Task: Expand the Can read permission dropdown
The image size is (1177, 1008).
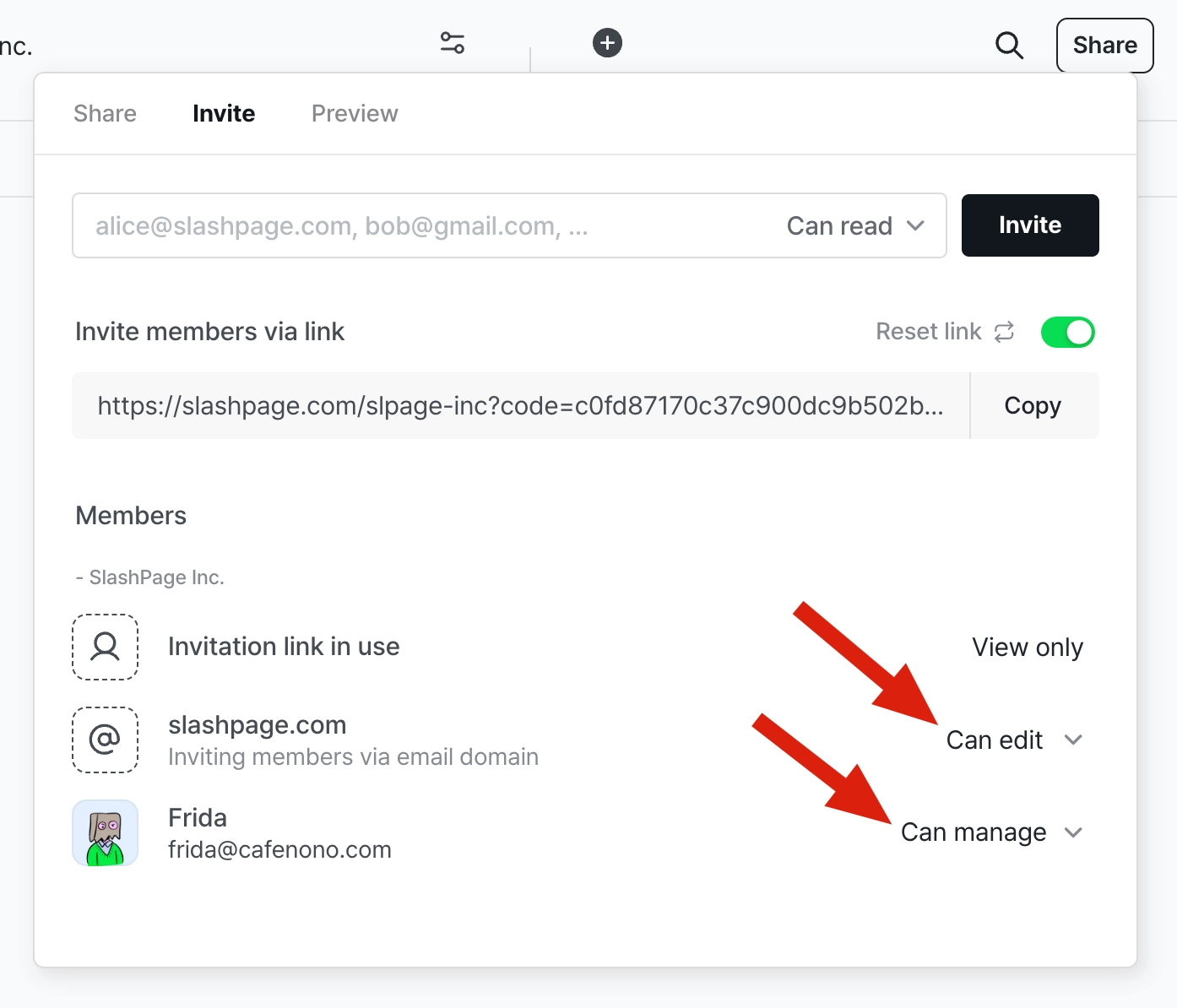Action: coord(855,226)
